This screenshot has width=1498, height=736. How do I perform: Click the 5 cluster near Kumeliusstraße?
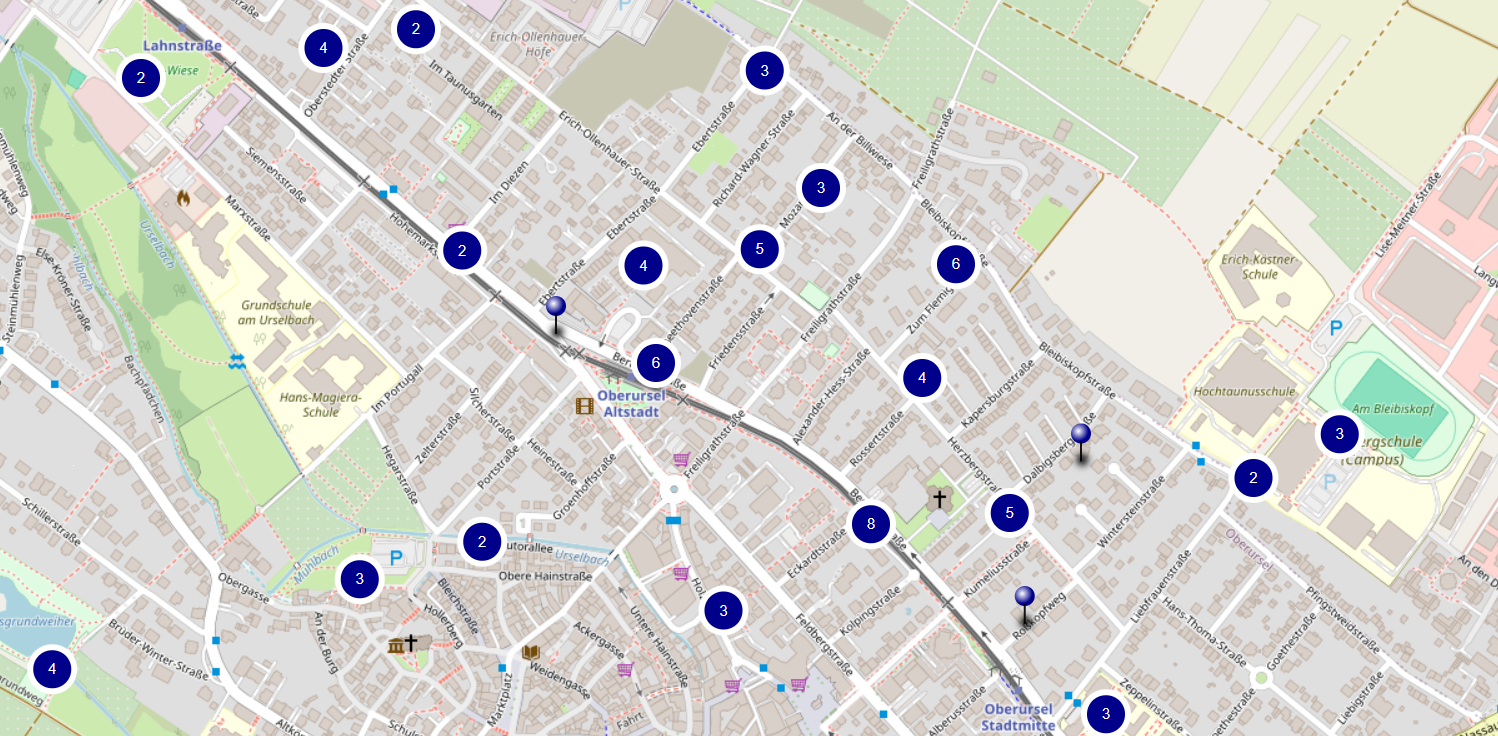tap(1010, 513)
